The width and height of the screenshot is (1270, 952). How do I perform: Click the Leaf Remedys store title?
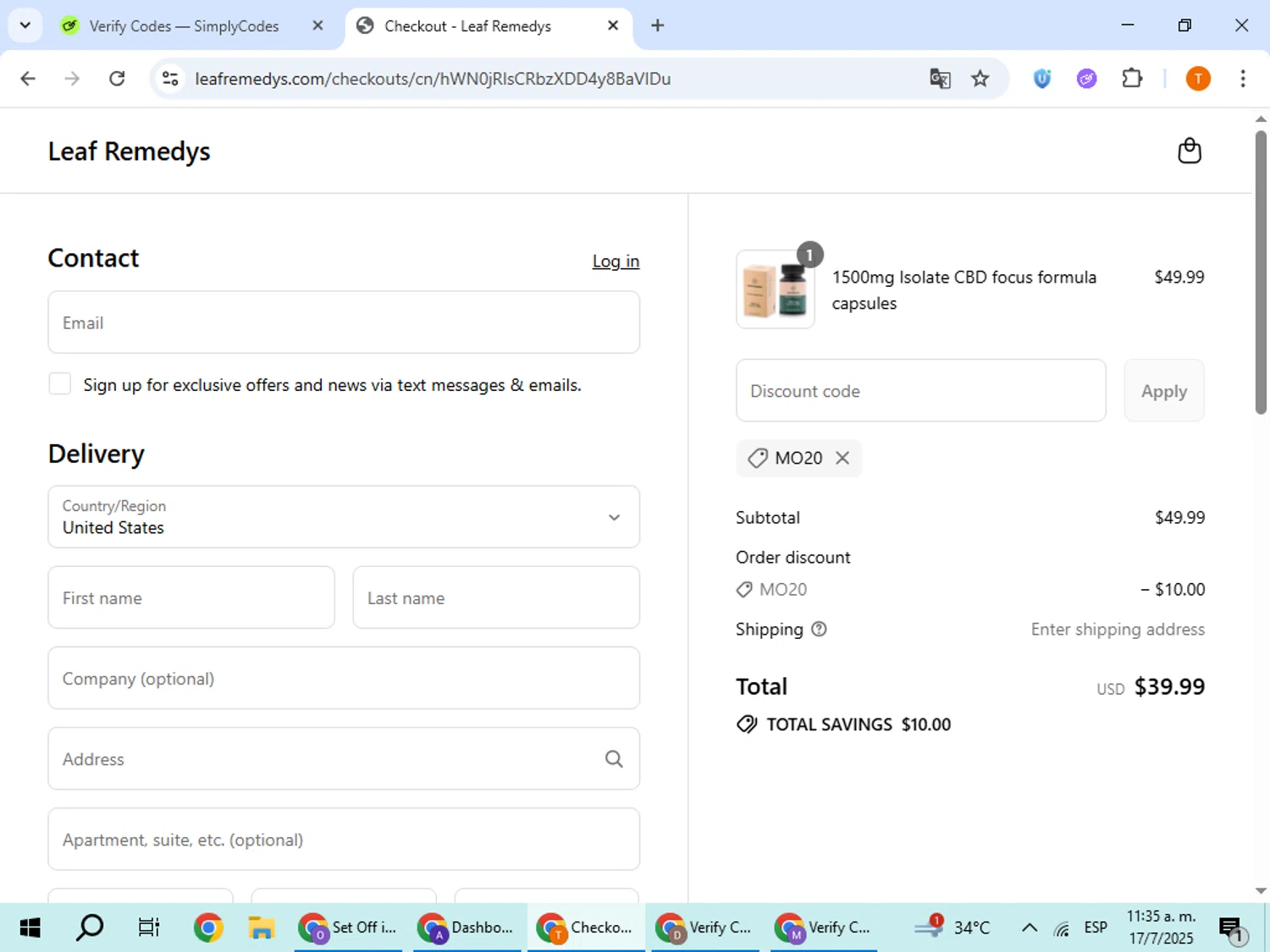pos(129,151)
